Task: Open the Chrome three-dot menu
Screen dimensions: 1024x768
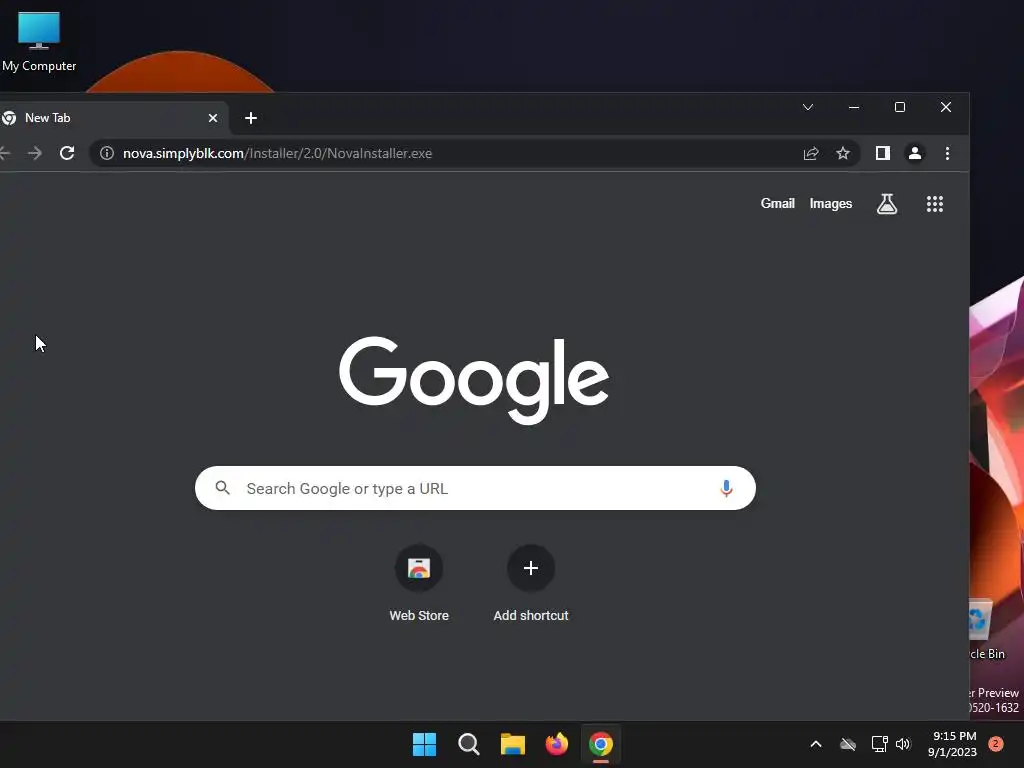Action: coord(947,153)
